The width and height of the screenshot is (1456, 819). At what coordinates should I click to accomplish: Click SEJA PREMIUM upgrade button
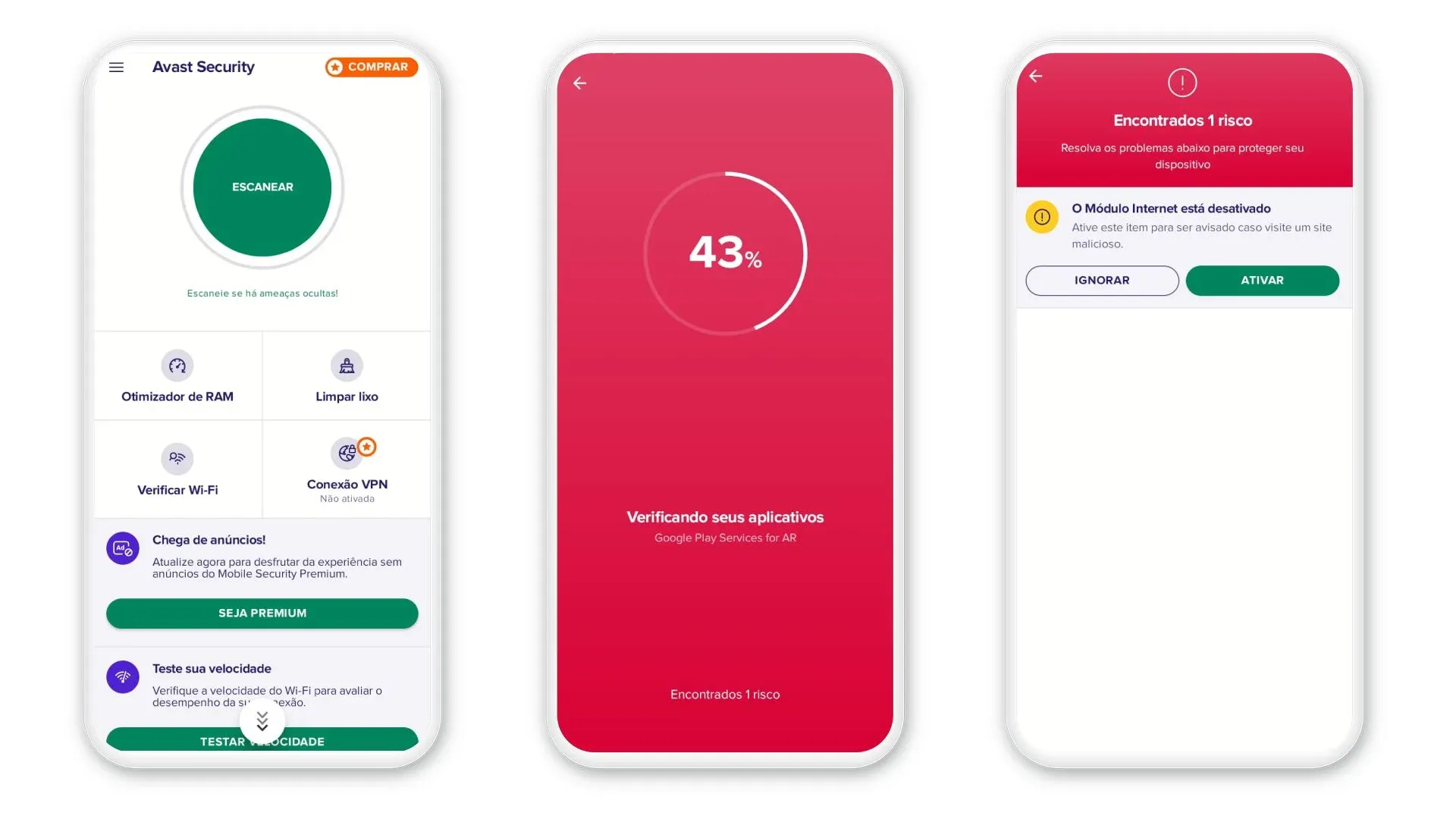tap(262, 612)
